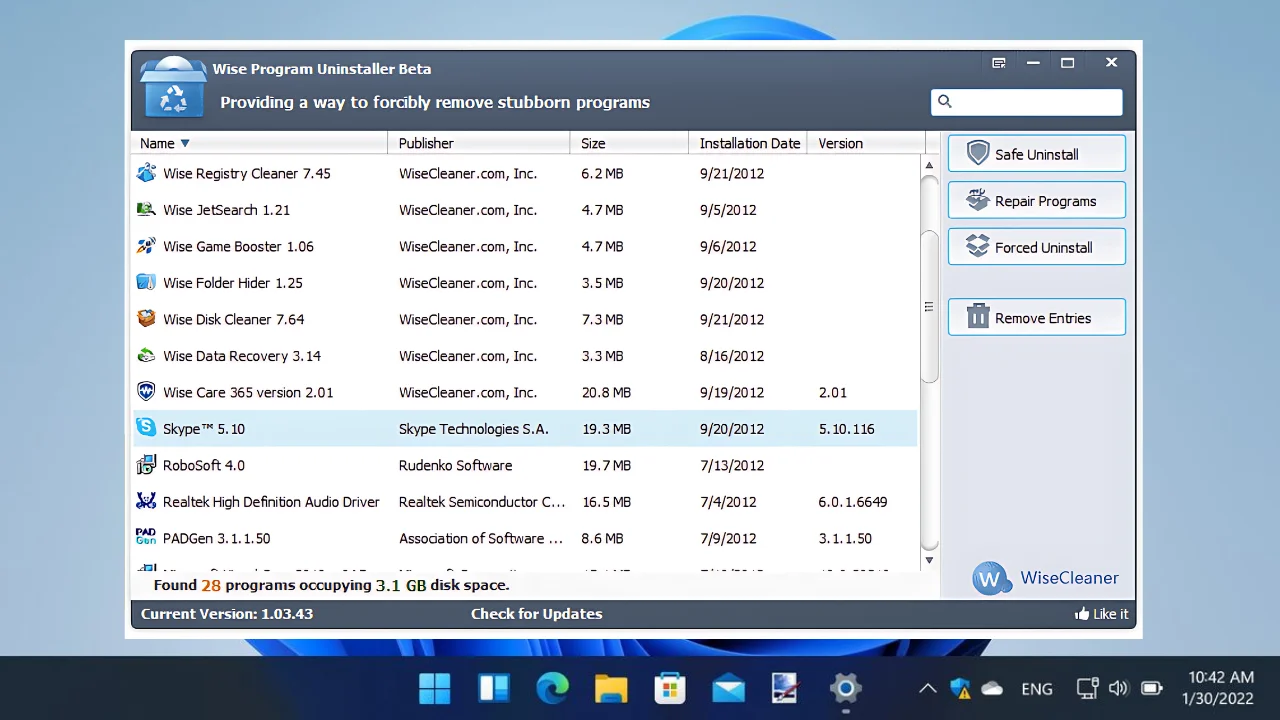Open the Mail app on the taskbar
Image resolution: width=1280 pixels, height=720 pixels.
tap(729, 688)
